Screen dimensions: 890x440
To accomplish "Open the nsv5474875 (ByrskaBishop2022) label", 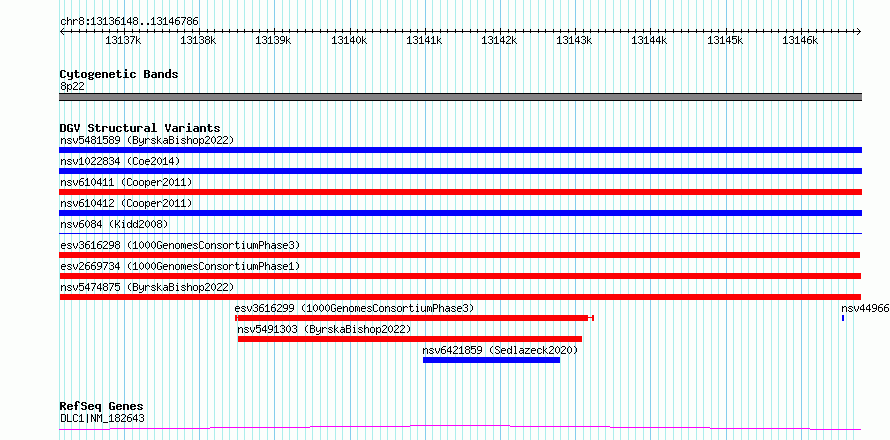I will [x=147, y=287].
